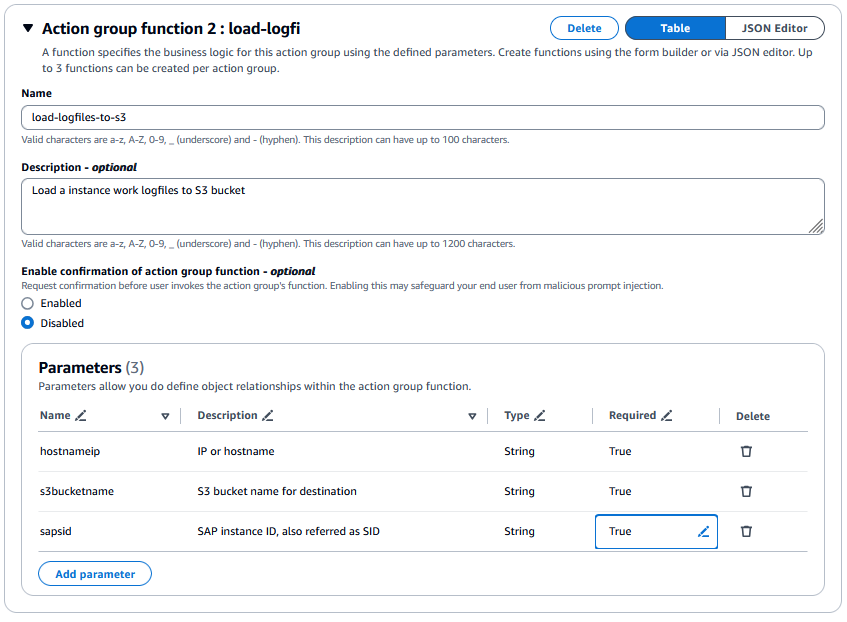
Task: Click the function Name input field
Action: (x=423, y=117)
